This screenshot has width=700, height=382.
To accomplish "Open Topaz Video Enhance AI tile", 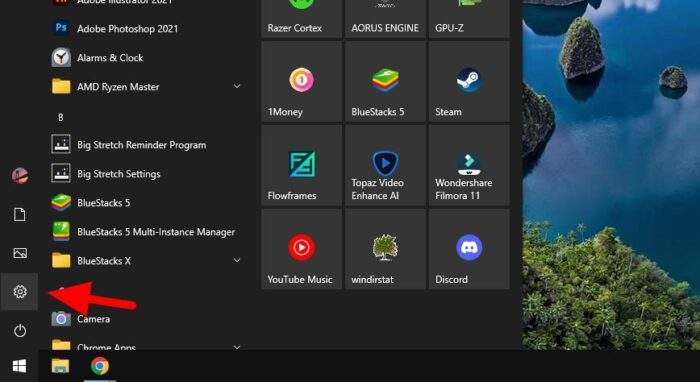I will pyautogui.click(x=385, y=166).
